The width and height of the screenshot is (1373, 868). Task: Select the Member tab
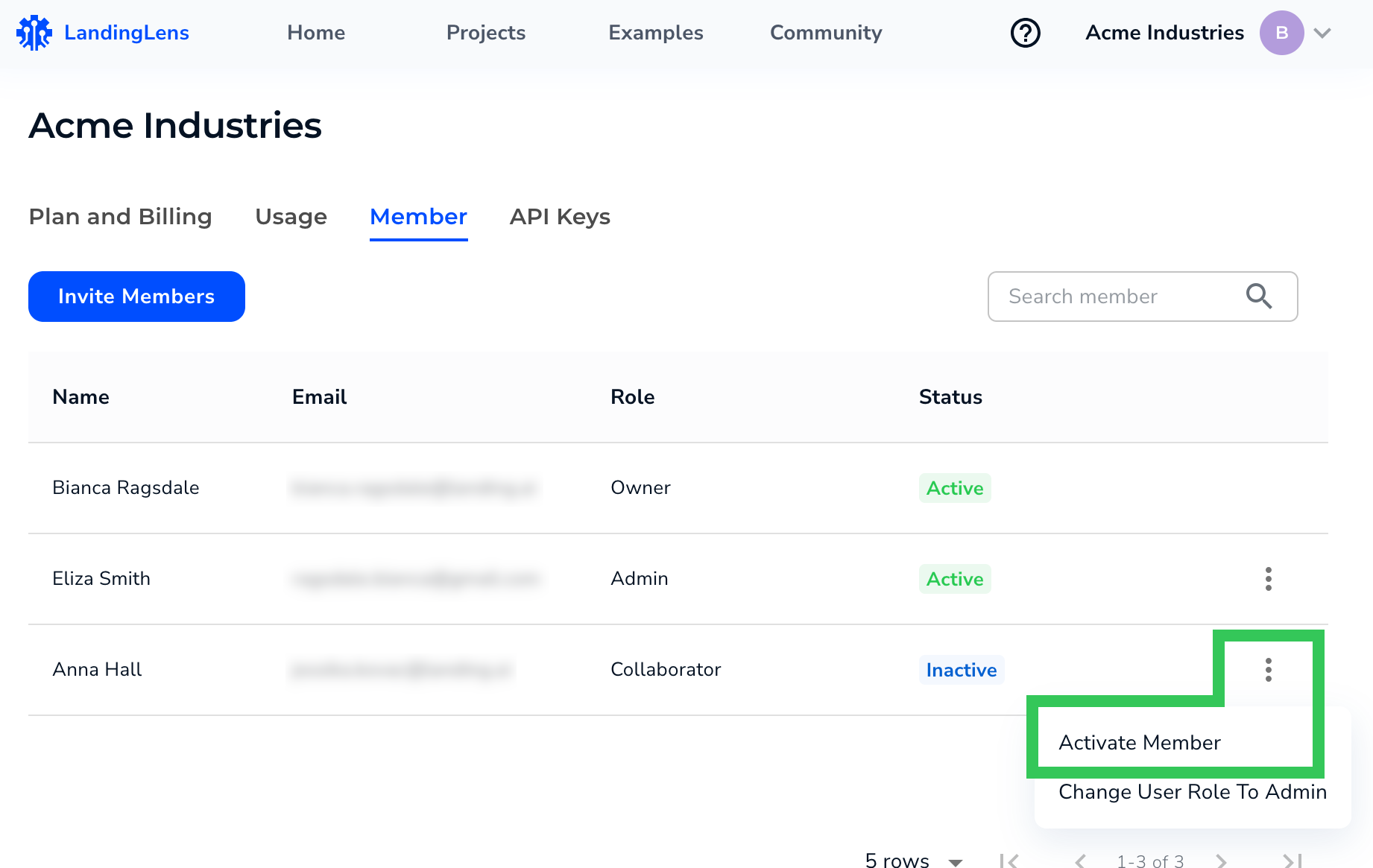419,217
